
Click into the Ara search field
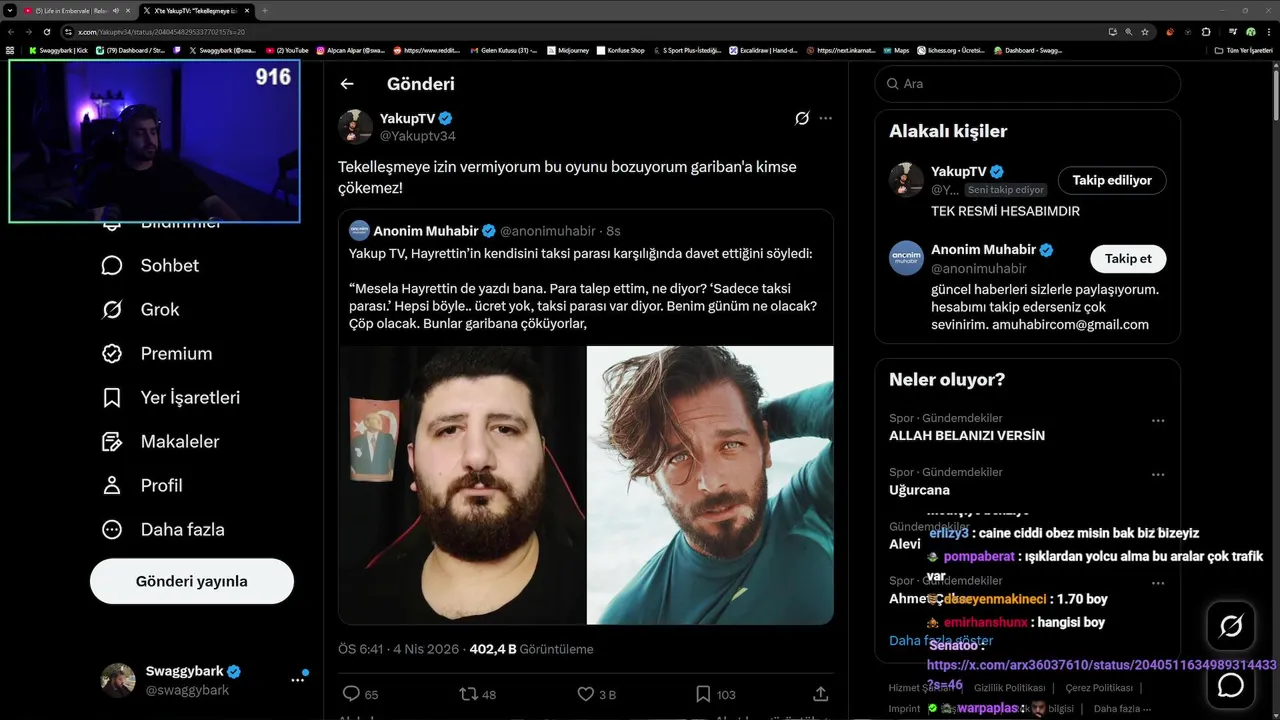(1028, 84)
